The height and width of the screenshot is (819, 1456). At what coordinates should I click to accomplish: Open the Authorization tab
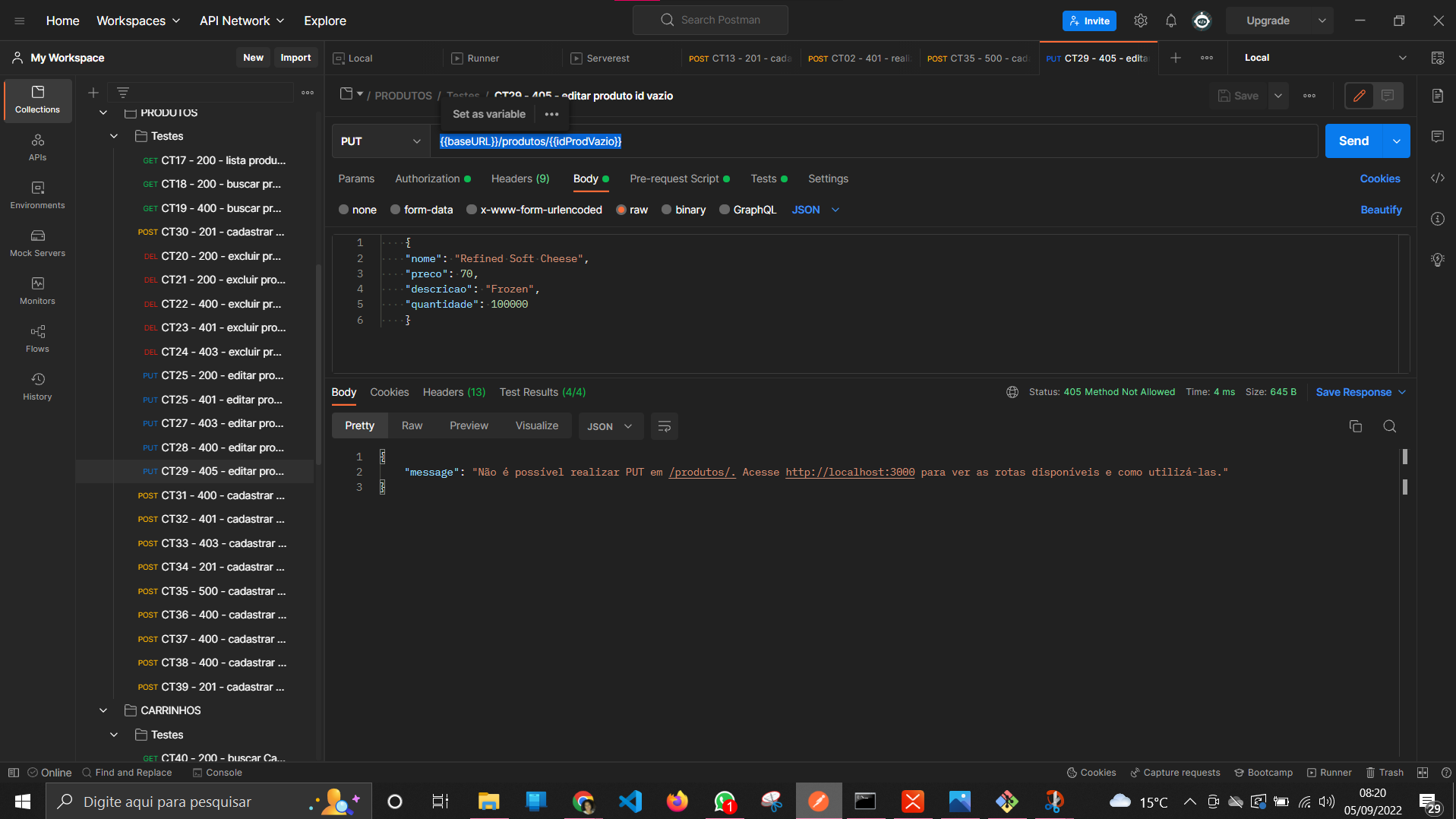click(432, 179)
